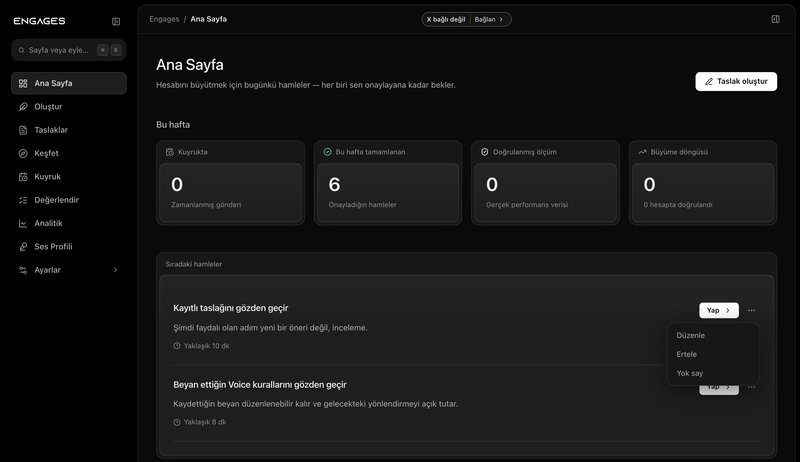
Task: Click the Engages breadcrumb link
Action: 164,19
